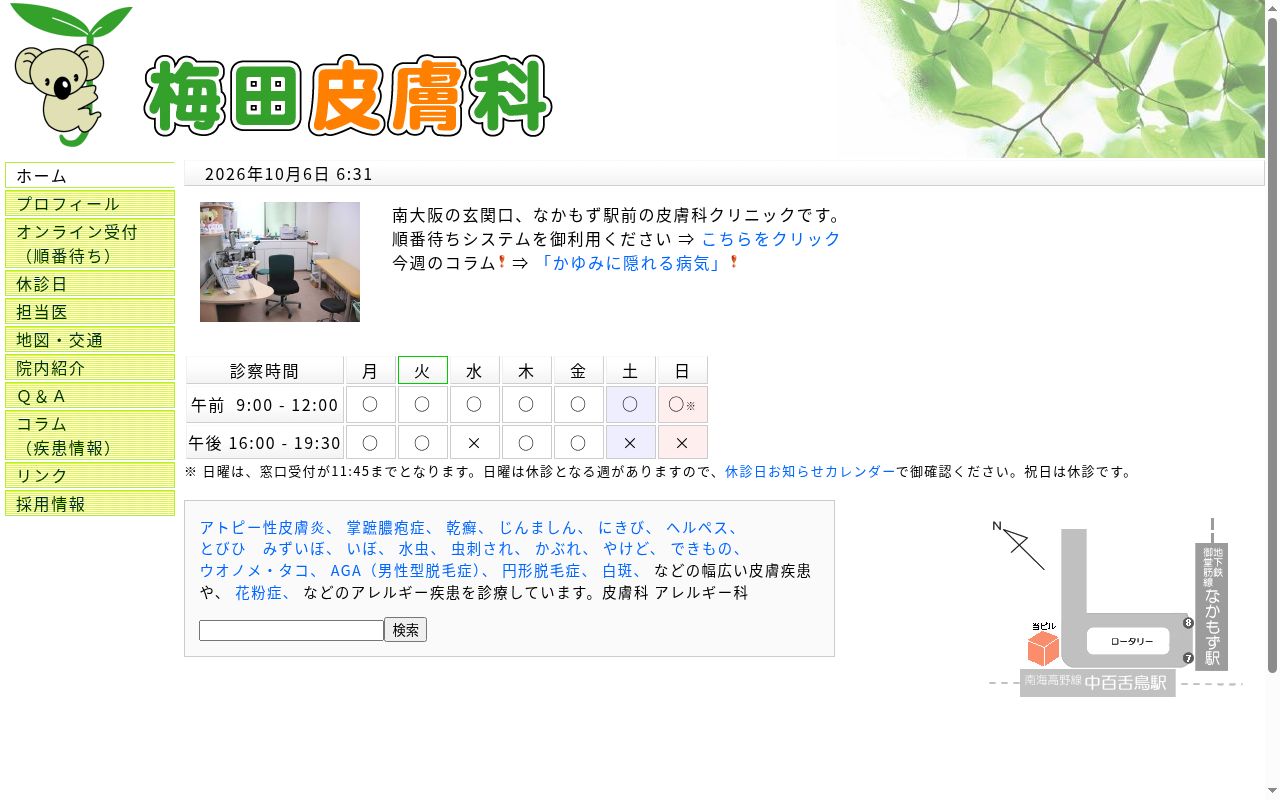Open the 地図・交通 menu item

[x=90, y=339]
